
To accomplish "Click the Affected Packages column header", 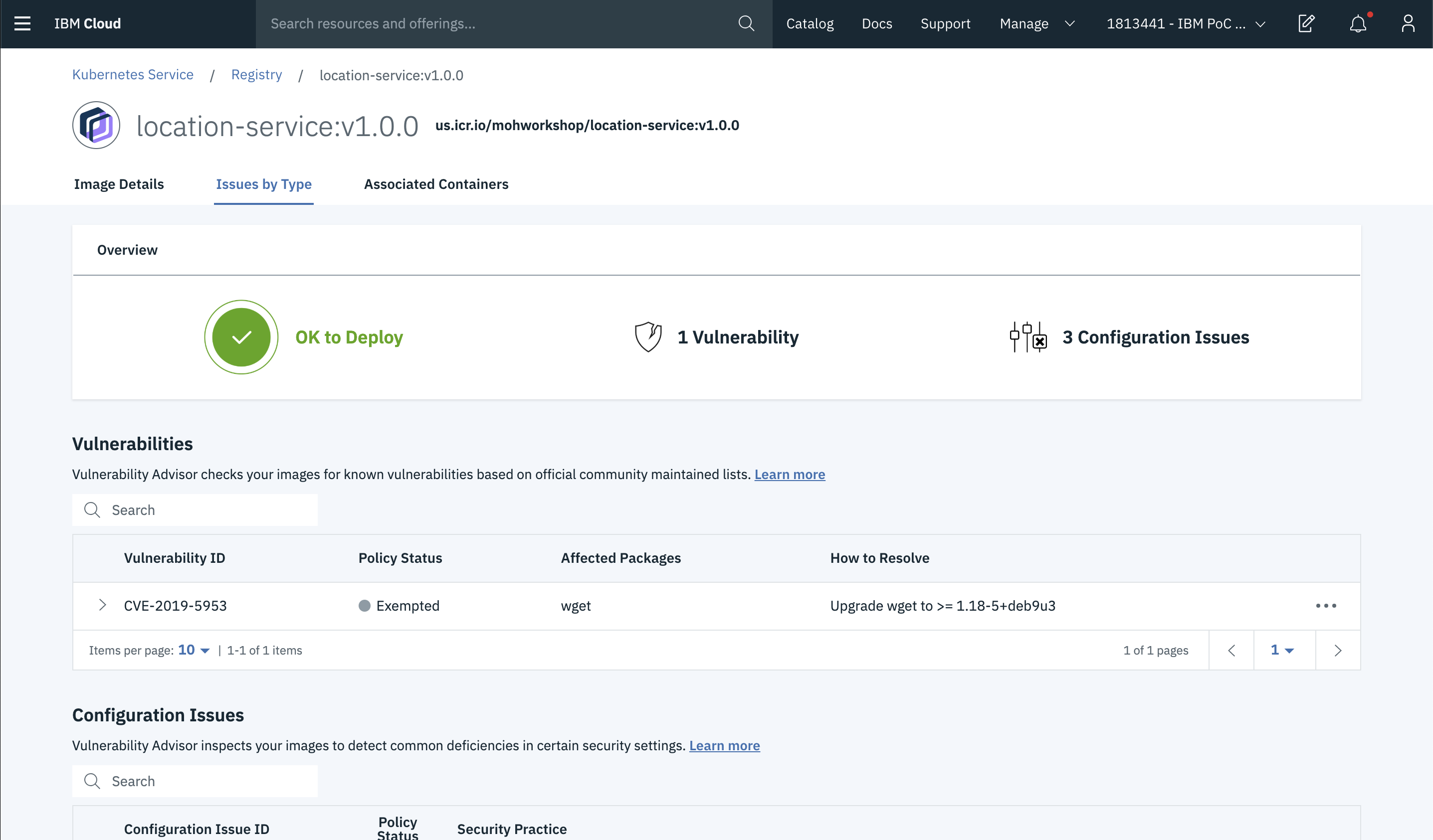I will click(621, 558).
